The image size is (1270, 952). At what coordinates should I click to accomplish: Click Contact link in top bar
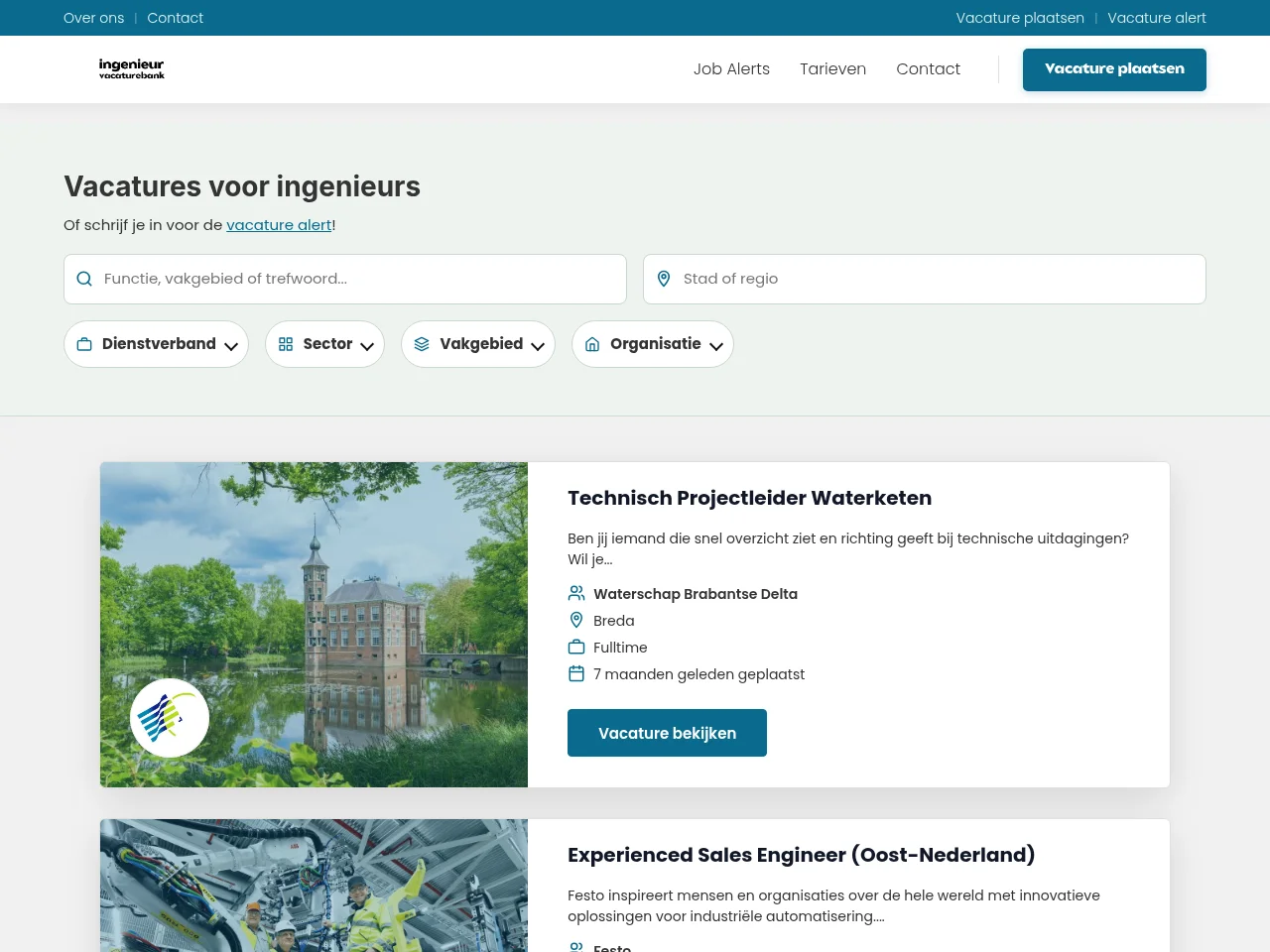[175, 18]
